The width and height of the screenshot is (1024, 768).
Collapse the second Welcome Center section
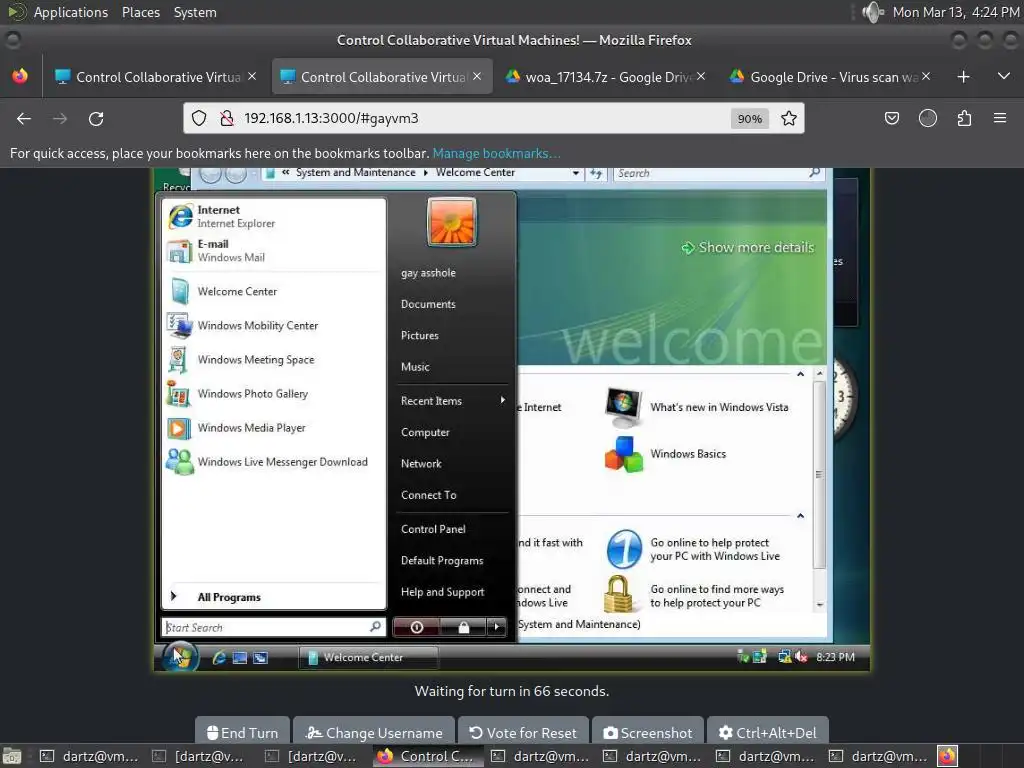tap(800, 516)
